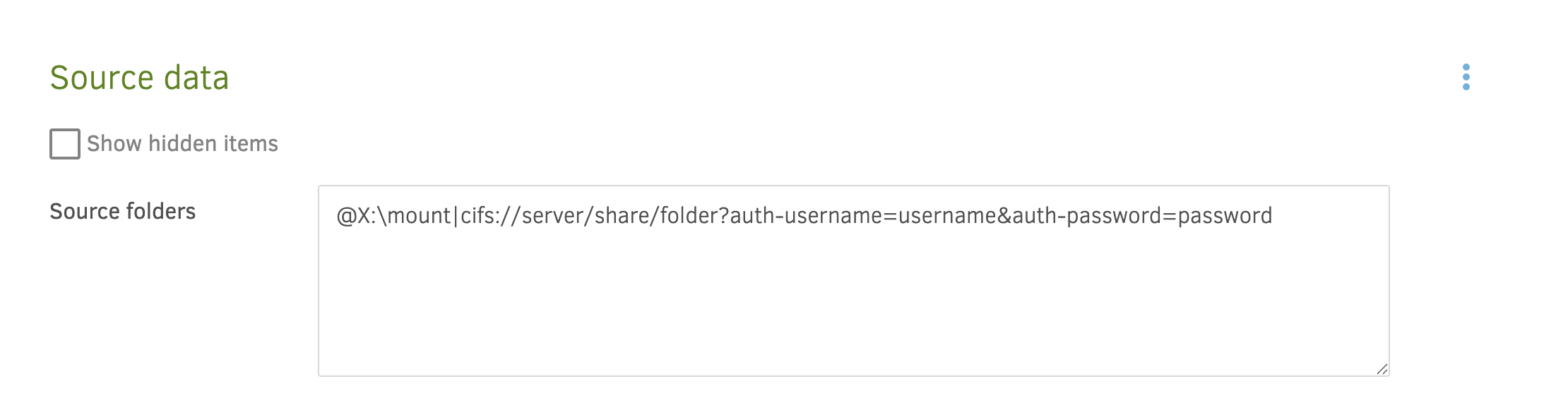This screenshot has height=398, width=1568.
Task: Click the at-sign starting the source path
Action: coord(346,216)
